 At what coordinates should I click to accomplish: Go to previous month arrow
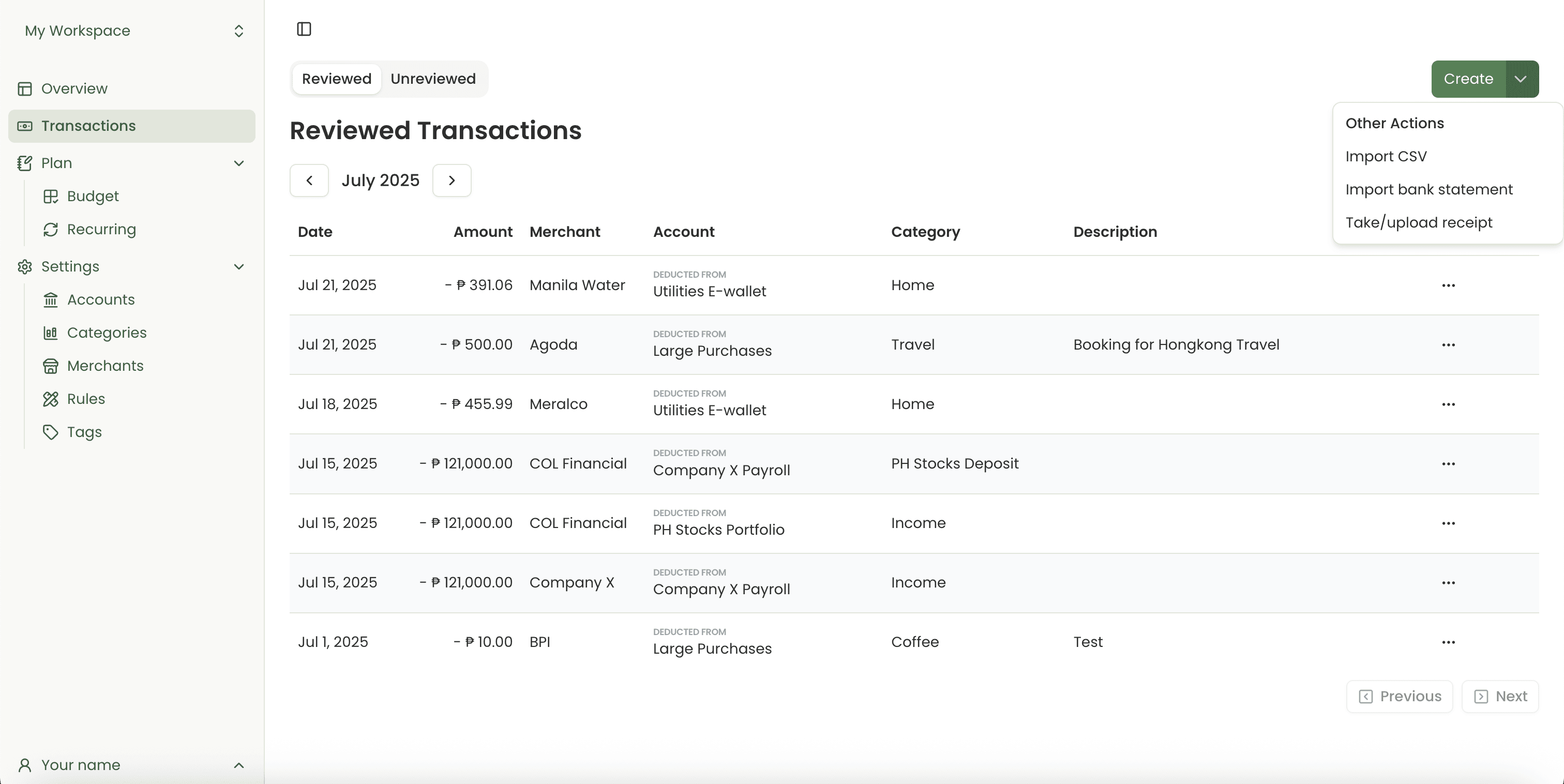(x=309, y=180)
